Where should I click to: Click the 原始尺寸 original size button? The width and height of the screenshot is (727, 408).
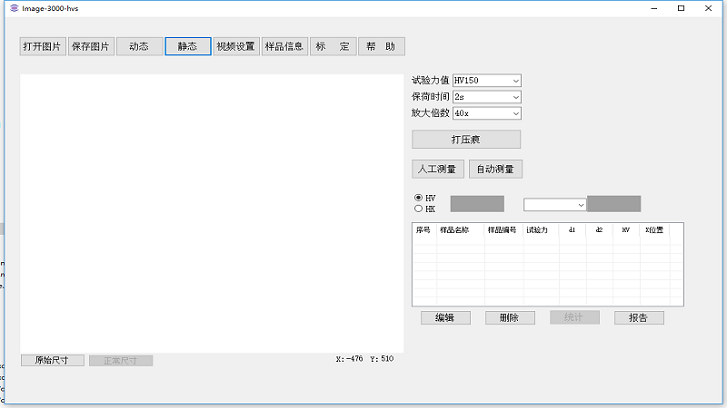[52, 360]
